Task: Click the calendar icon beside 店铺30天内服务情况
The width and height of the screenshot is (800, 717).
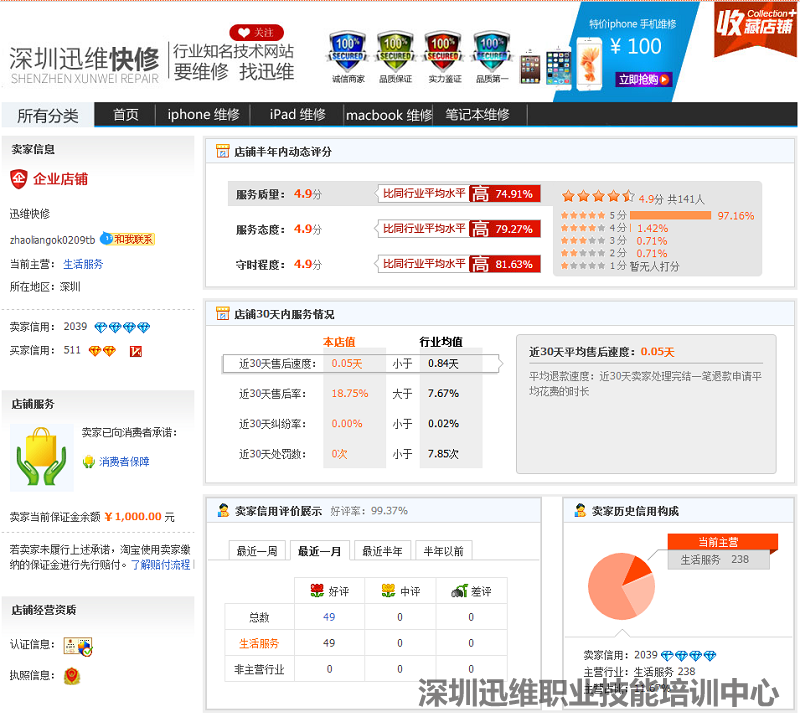Action: [x=222, y=313]
